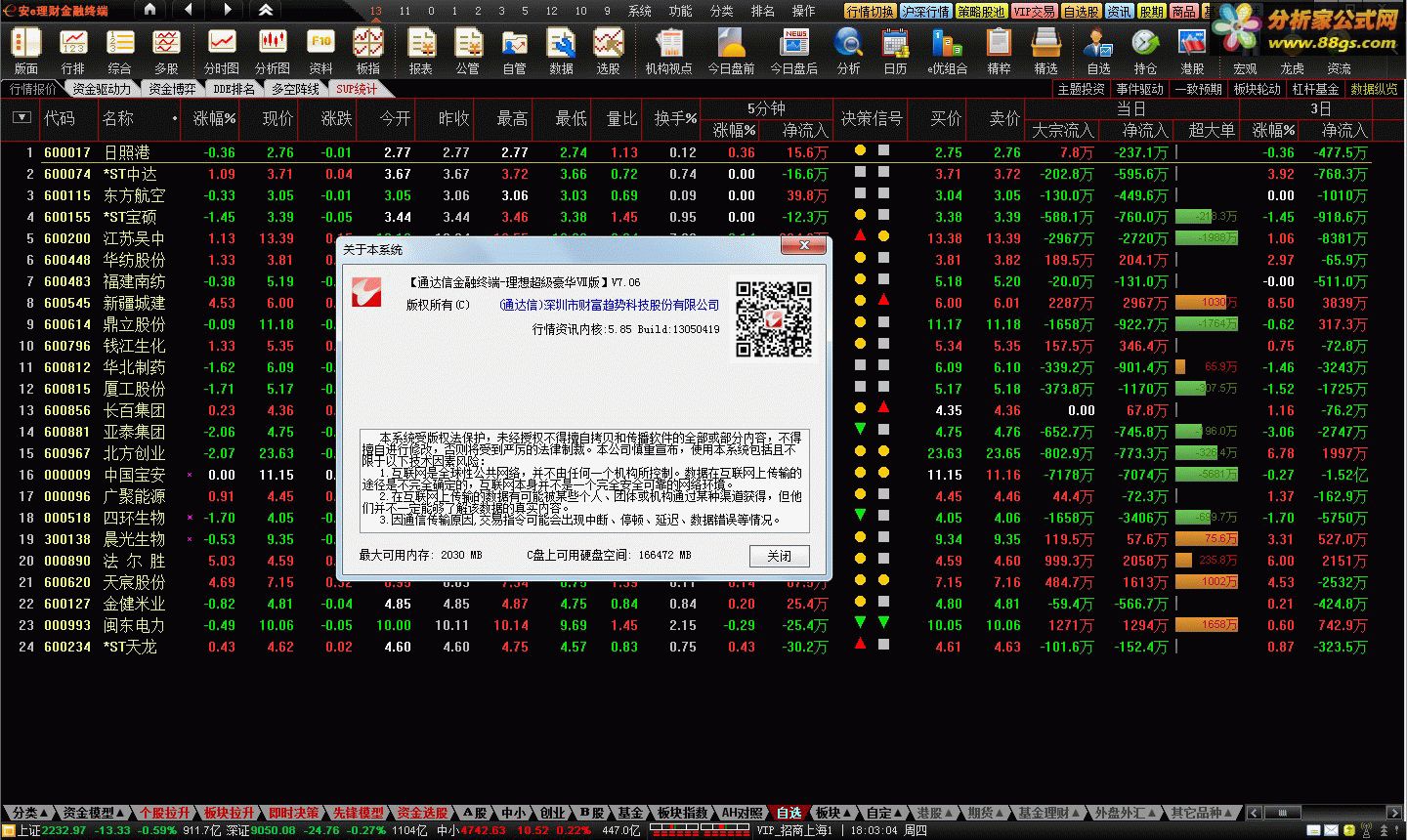Screen dimensions: 1407x840
Task: Open the 今日盘后 news icon
Action: click(x=793, y=51)
